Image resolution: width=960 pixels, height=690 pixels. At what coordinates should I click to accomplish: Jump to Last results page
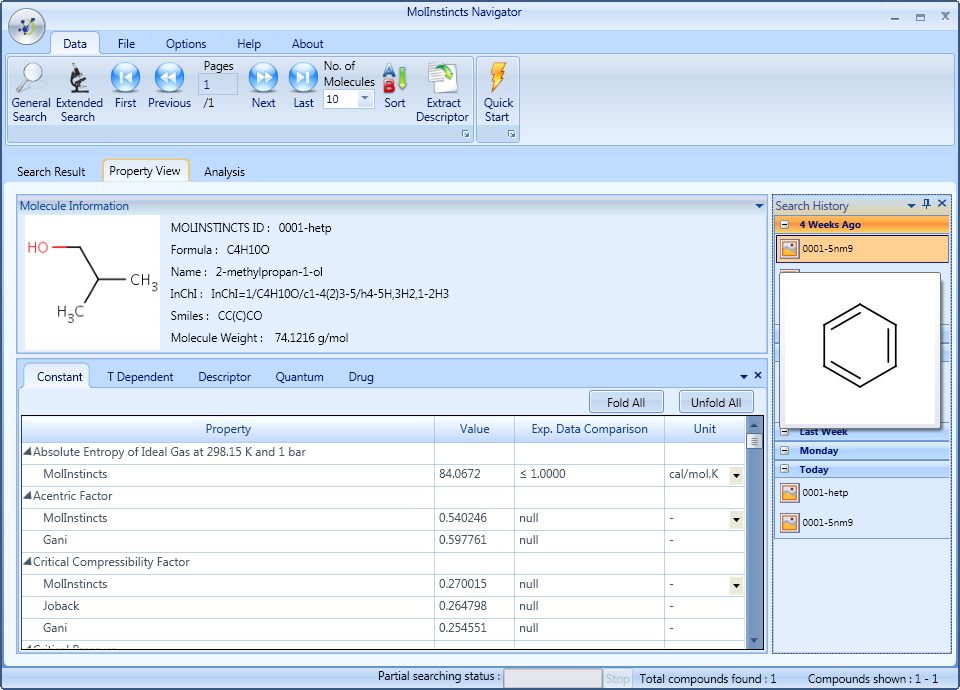point(303,86)
